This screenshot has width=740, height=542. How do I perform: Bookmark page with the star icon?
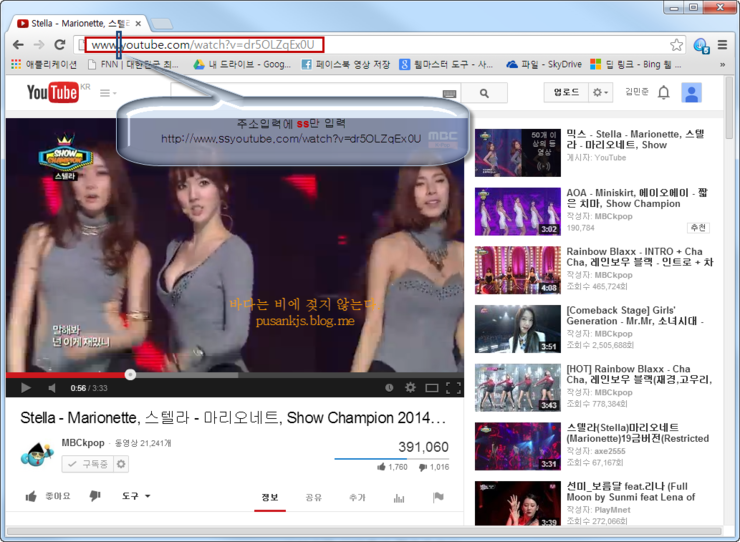(676, 45)
